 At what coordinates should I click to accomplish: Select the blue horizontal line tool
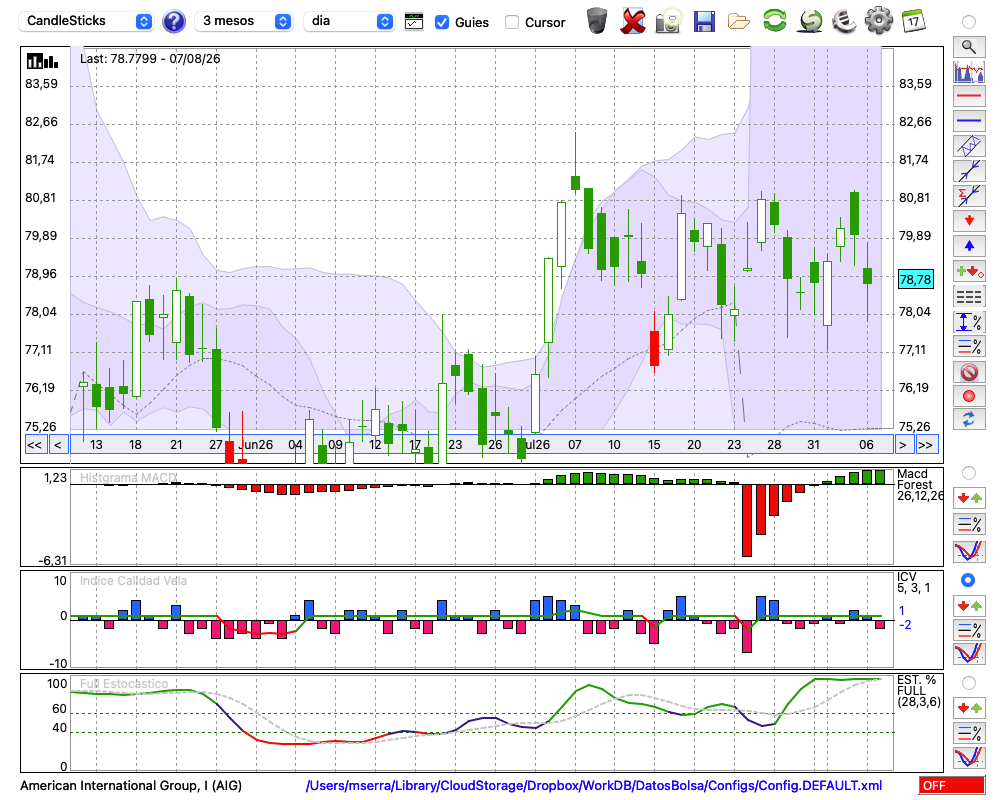[969, 121]
